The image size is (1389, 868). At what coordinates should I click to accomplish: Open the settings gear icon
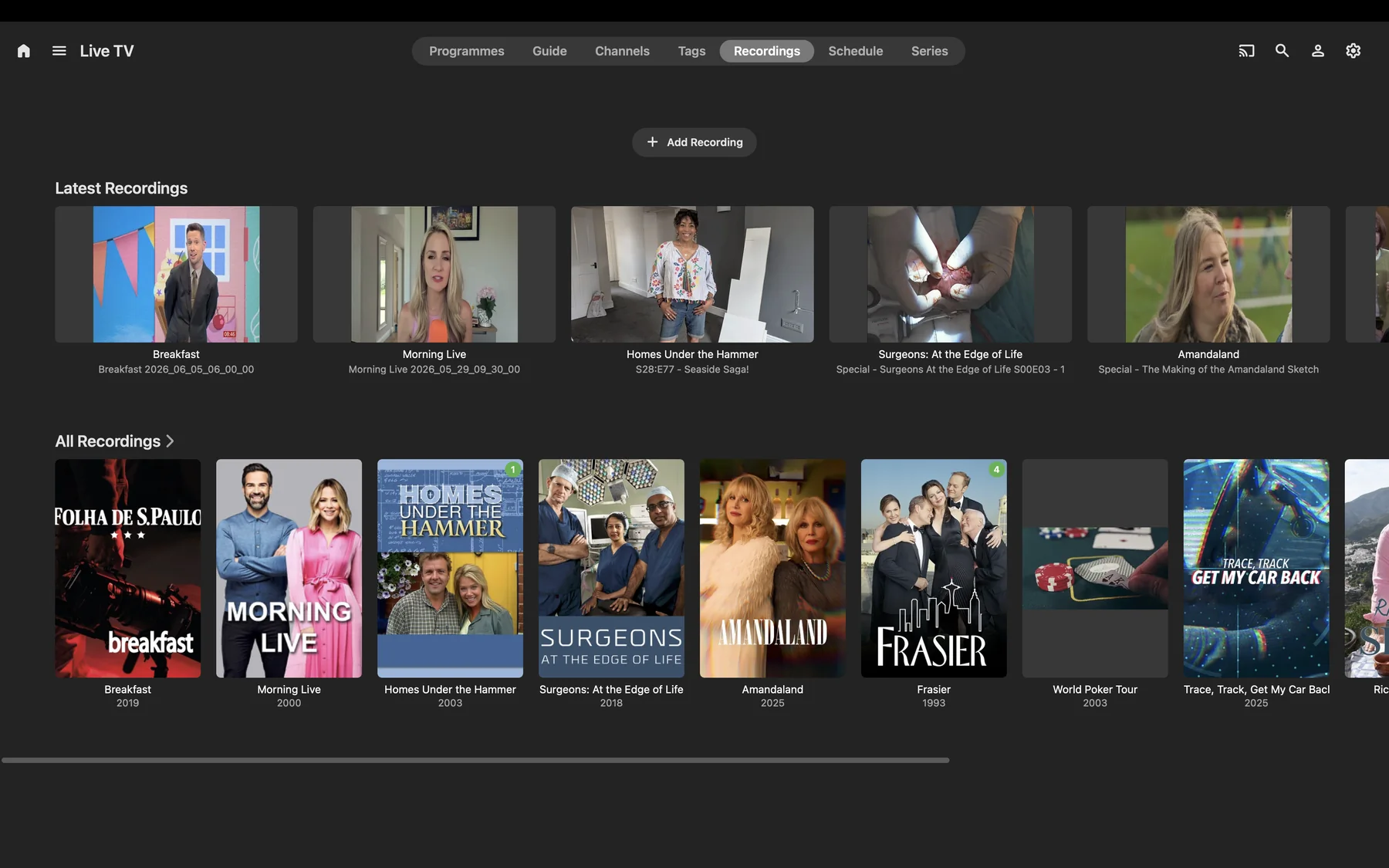(x=1353, y=51)
